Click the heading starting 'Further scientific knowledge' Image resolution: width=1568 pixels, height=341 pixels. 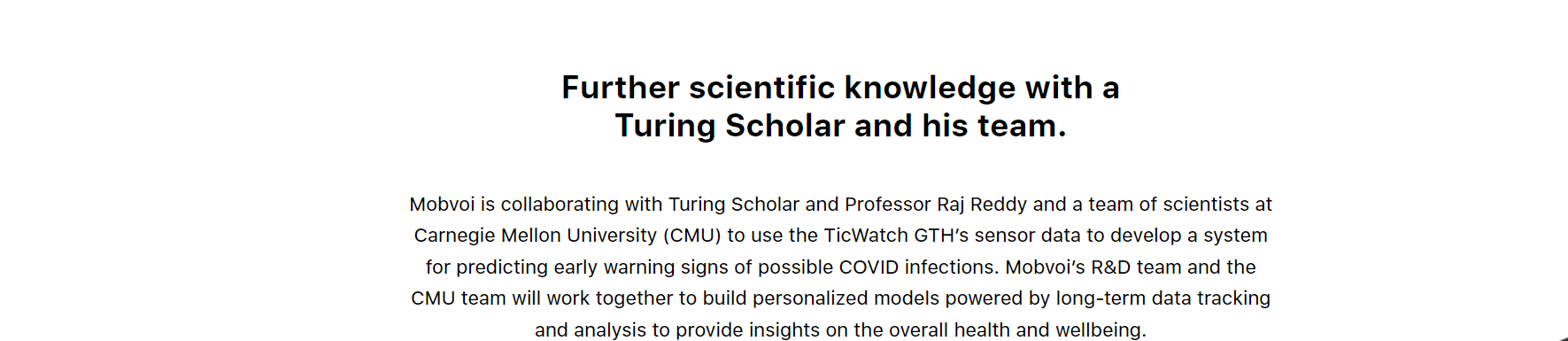click(x=840, y=106)
